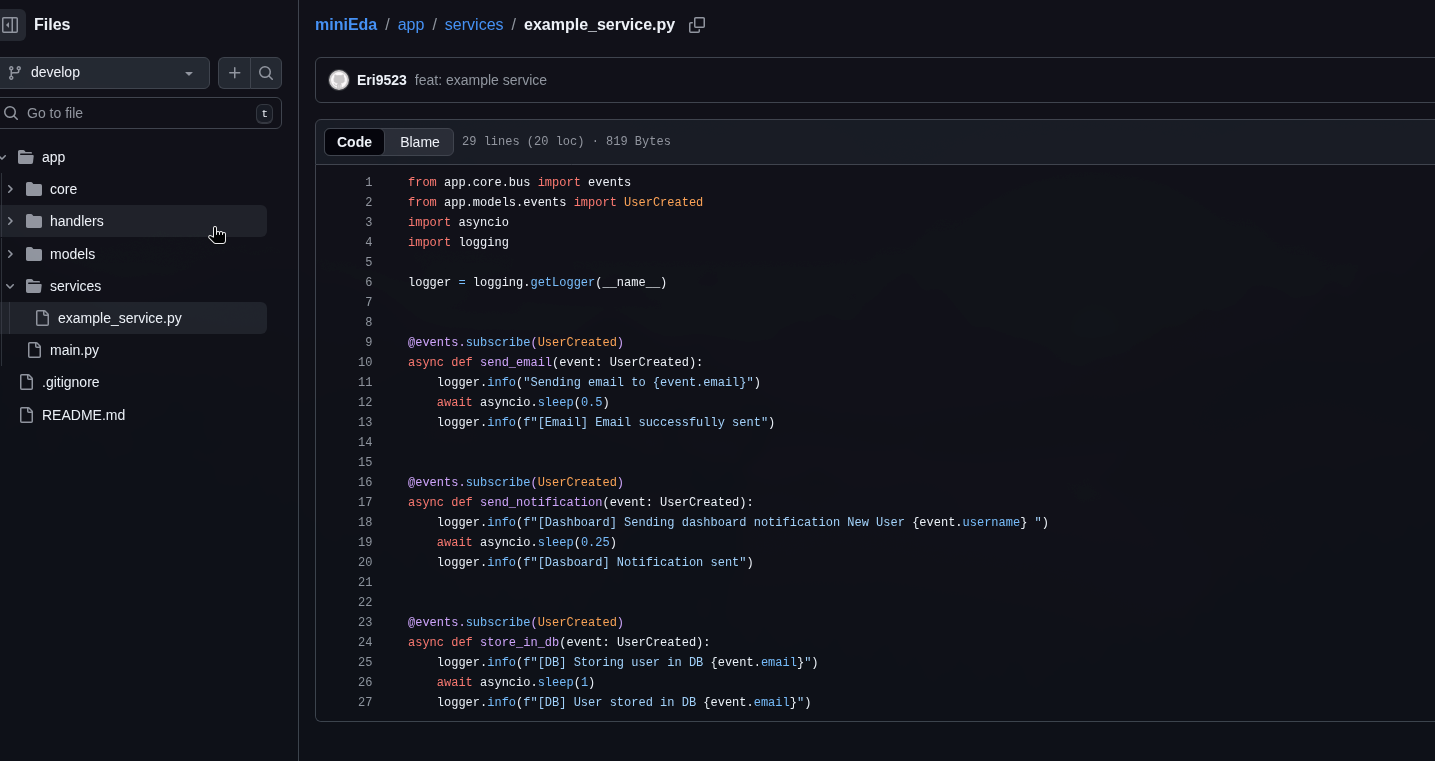Collapse the Files sidebar panel

11,24
